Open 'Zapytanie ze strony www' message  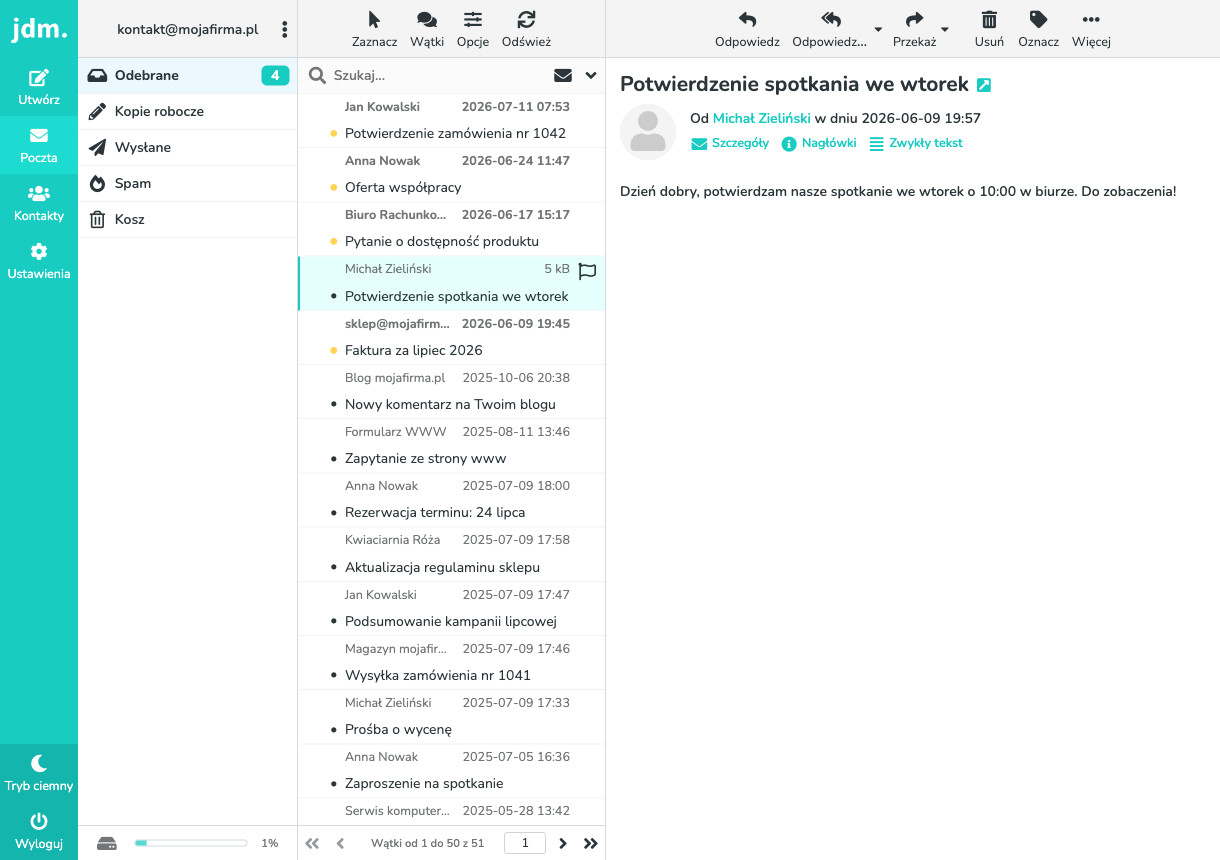452,446
